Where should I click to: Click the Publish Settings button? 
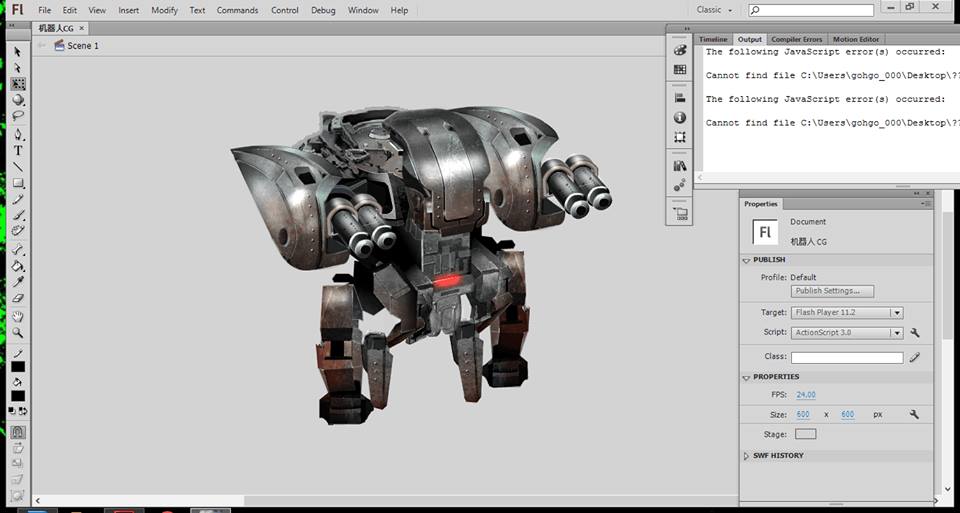(x=833, y=291)
